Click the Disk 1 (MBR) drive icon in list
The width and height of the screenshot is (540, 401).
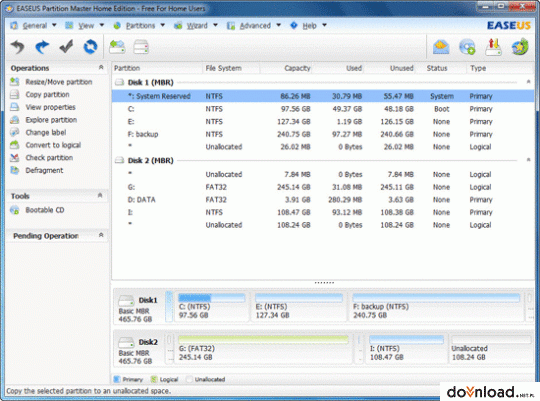coord(120,82)
